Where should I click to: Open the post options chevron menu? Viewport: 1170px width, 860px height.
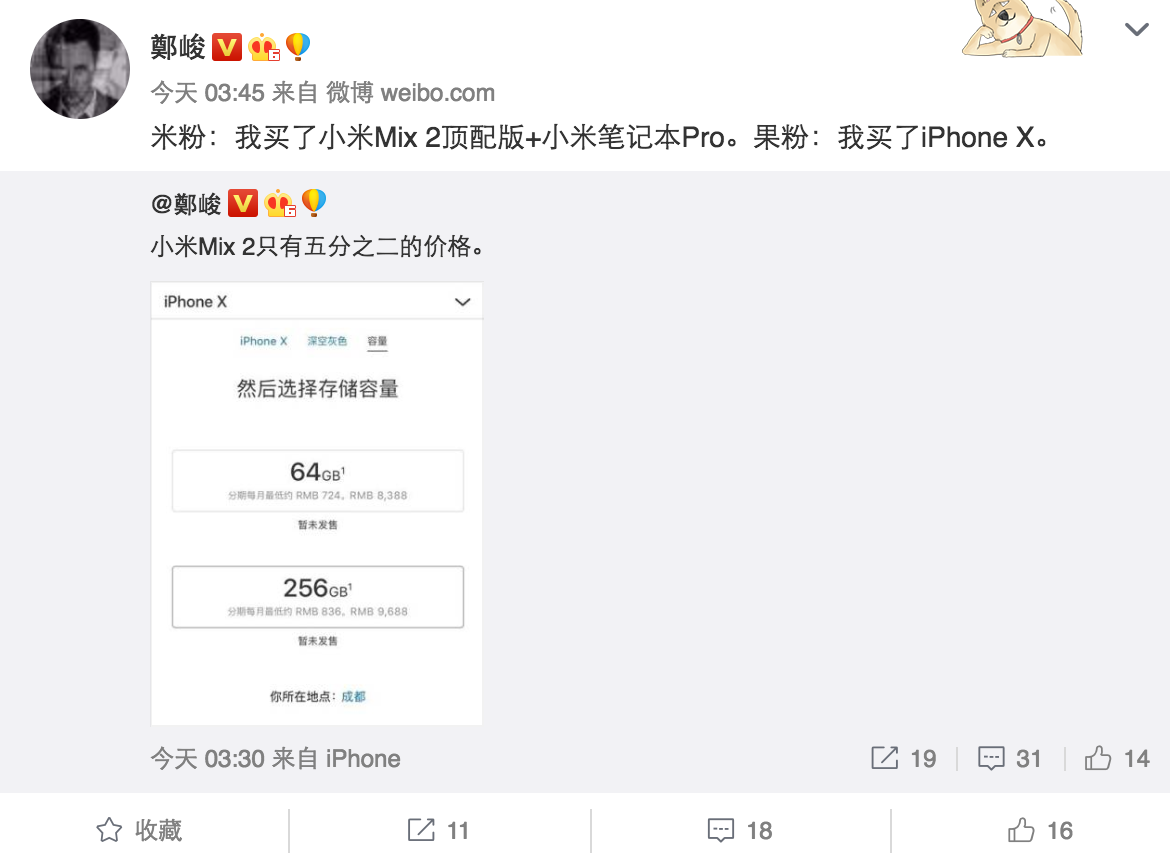point(1136,29)
